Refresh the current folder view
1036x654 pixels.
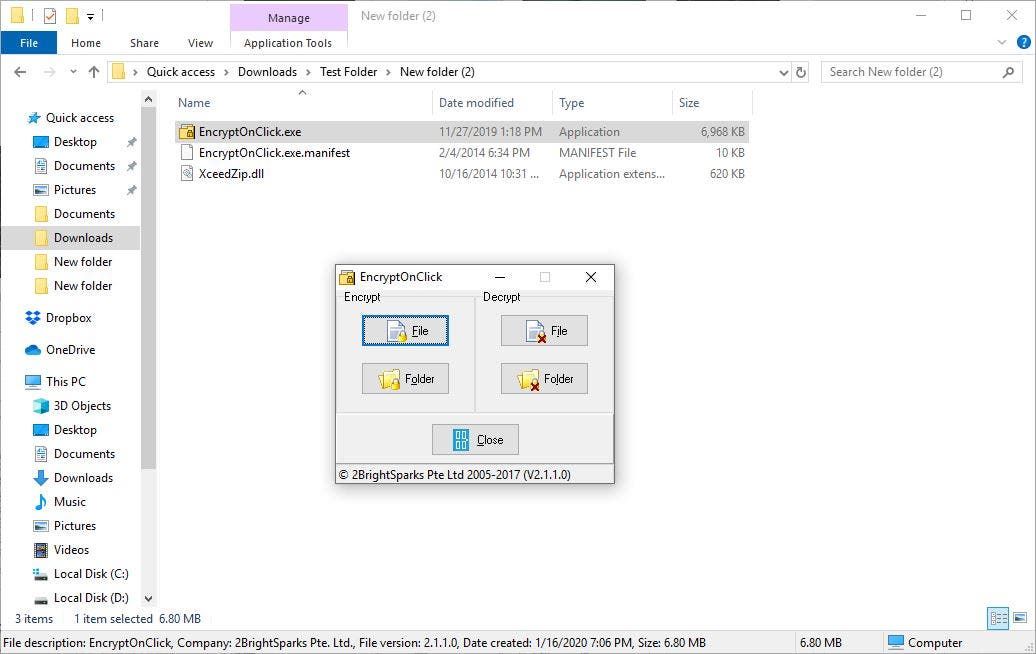pyautogui.click(x=801, y=72)
